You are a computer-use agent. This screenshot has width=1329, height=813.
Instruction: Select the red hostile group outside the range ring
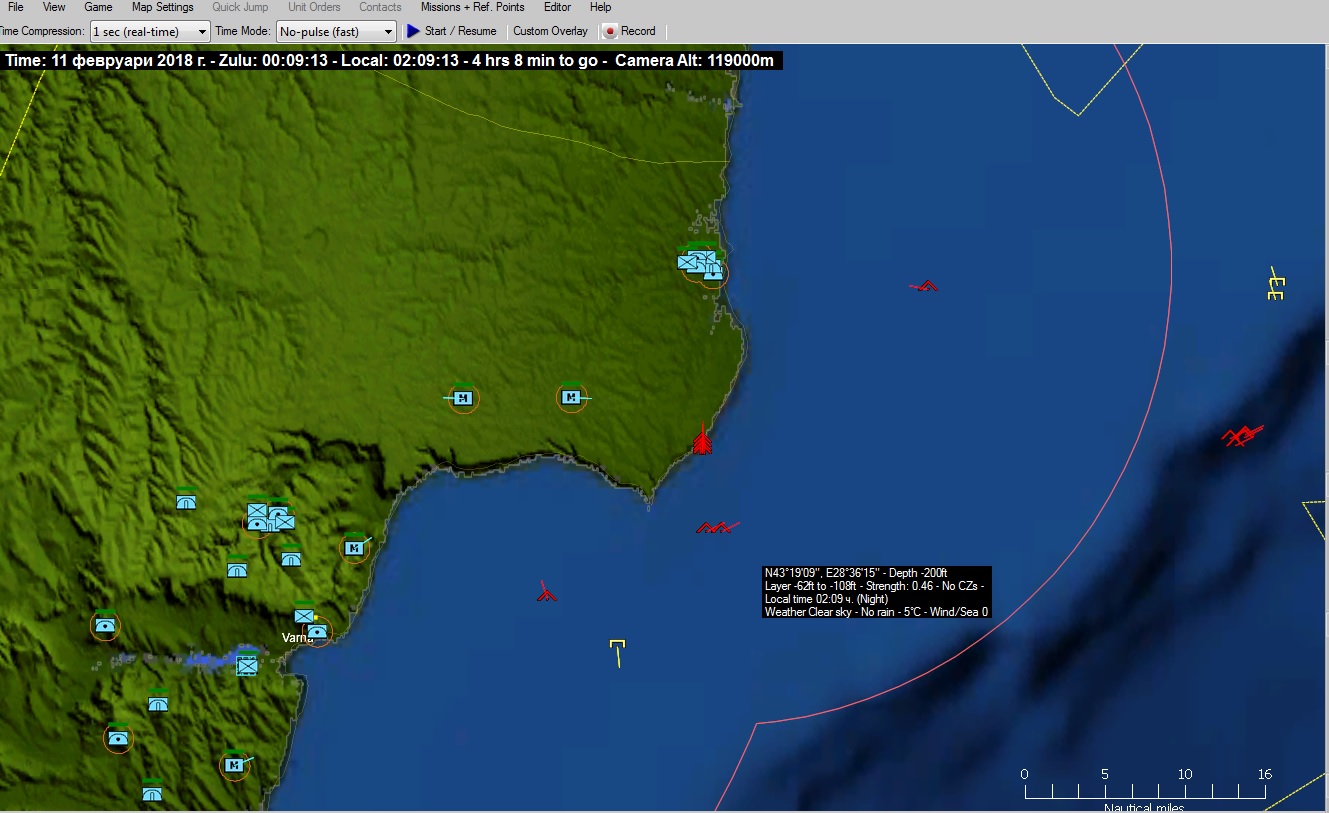coord(1241,435)
